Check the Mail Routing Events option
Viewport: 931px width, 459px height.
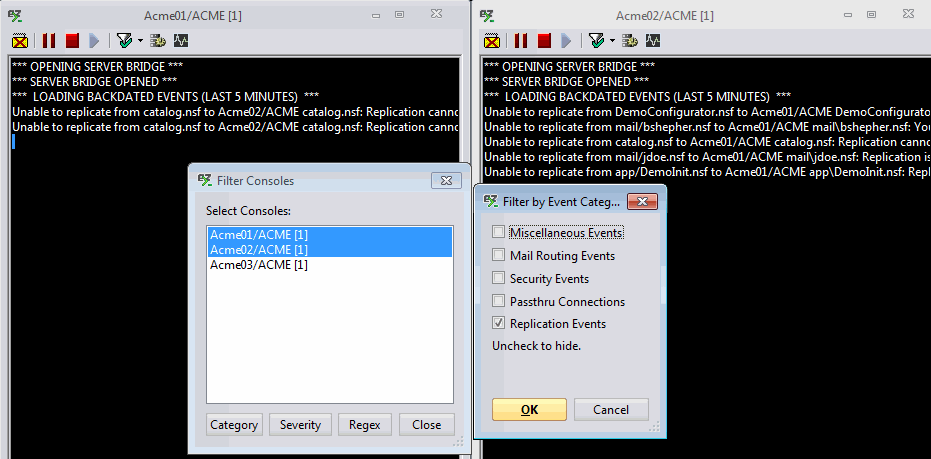498,256
